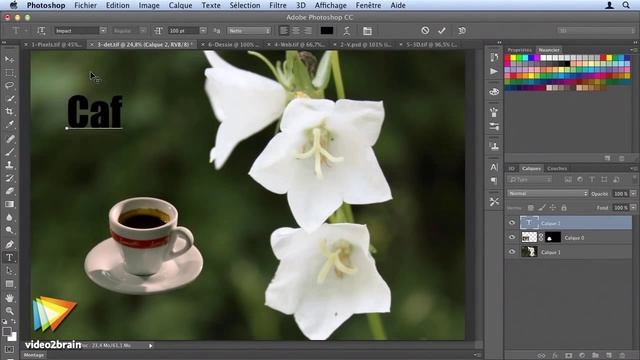Toggle lock transparent pixels
Screen dimensions: 640x360
click(x=531, y=208)
